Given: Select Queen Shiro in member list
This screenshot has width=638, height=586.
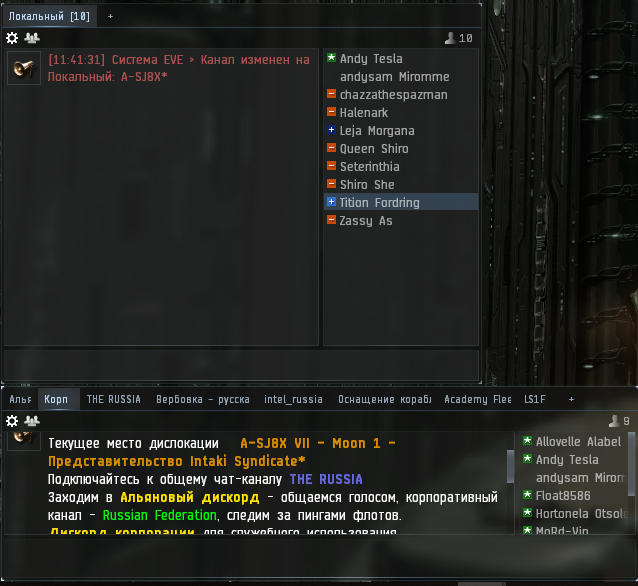Looking at the screenshot, I should click(400, 149).
